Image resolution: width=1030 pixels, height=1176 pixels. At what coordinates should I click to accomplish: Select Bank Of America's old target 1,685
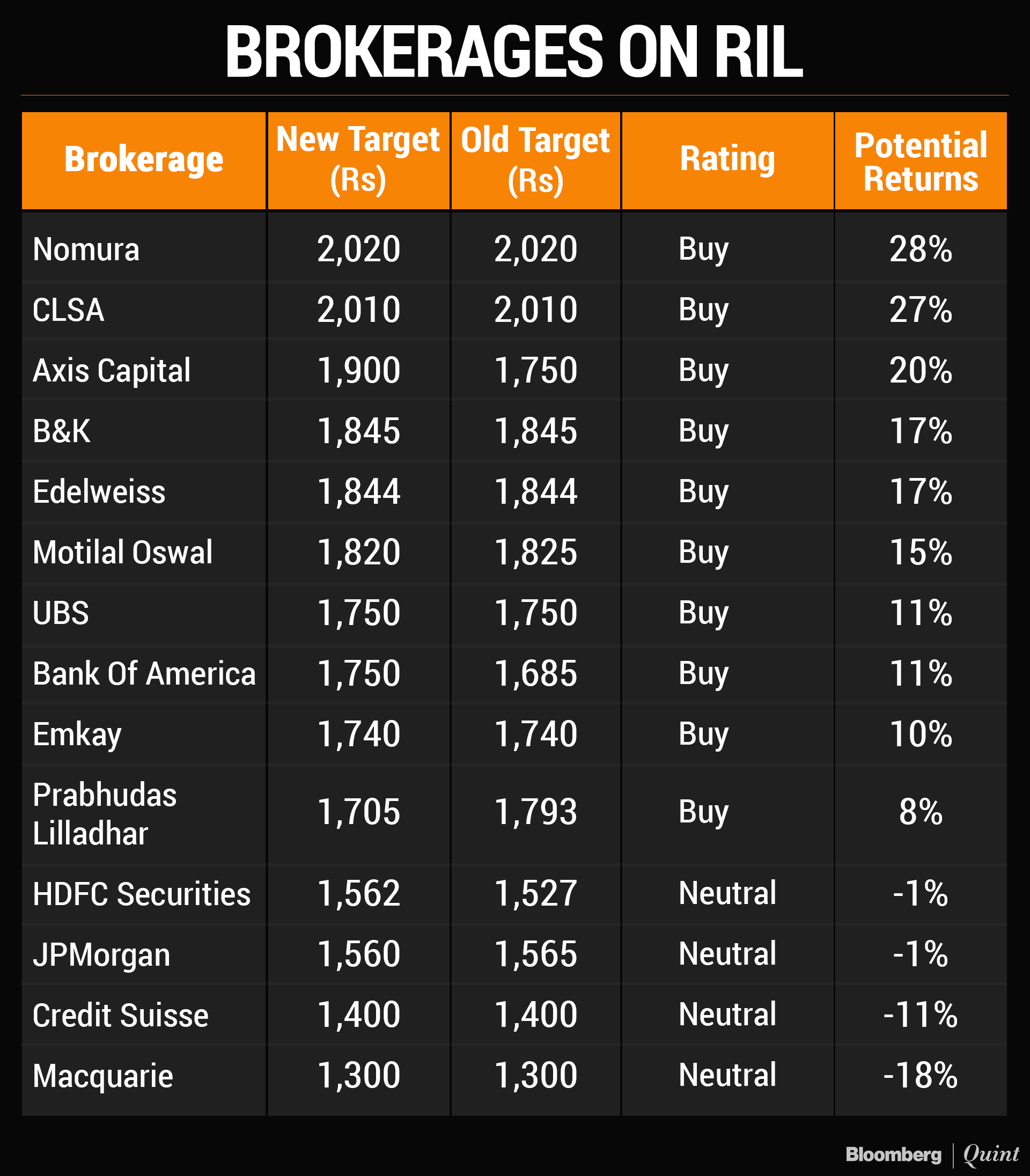536,674
